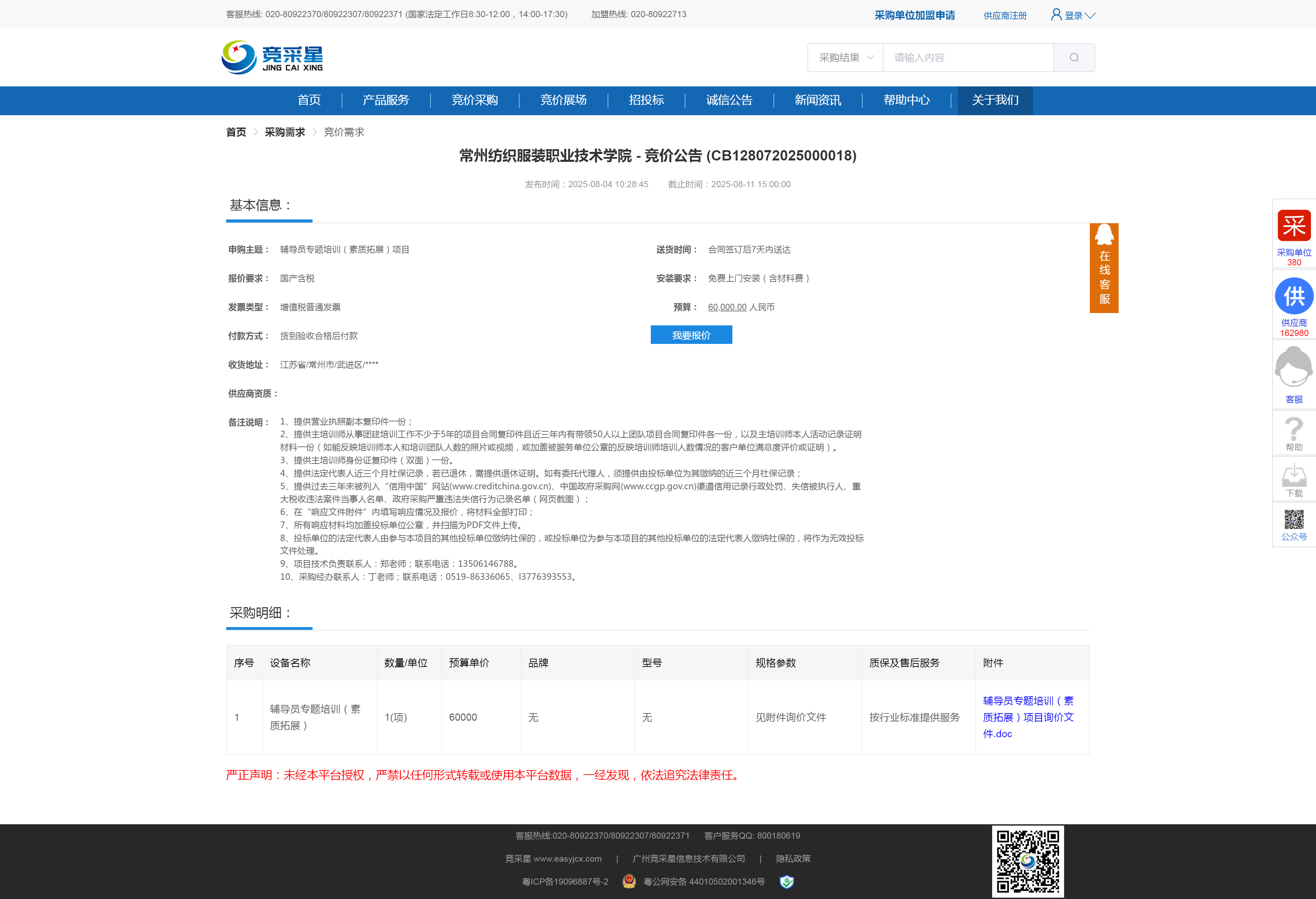
Task: Click the user login avatar icon
Action: pos(1056,15)
